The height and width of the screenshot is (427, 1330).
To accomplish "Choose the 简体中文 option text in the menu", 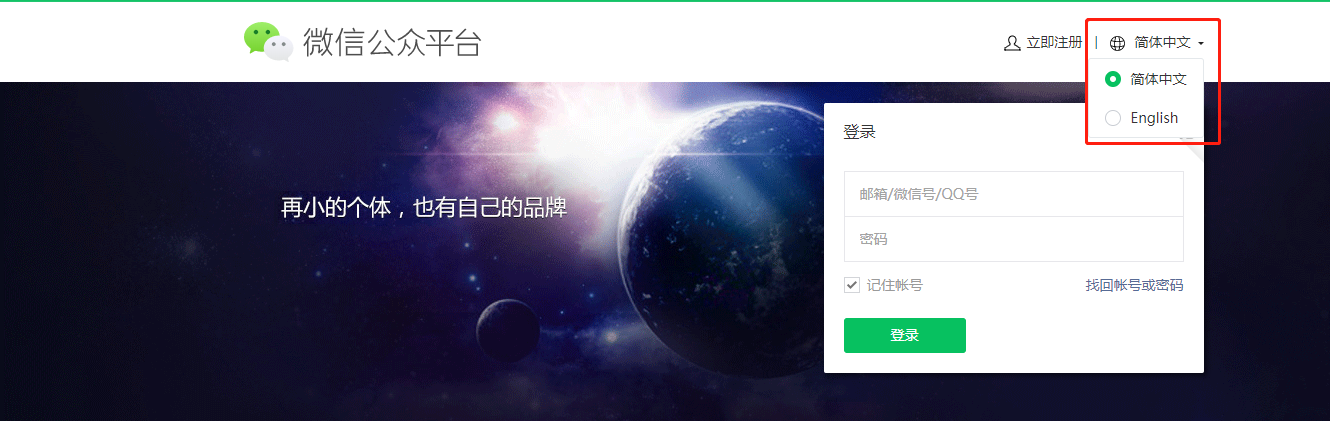I will click(1158, 79).
